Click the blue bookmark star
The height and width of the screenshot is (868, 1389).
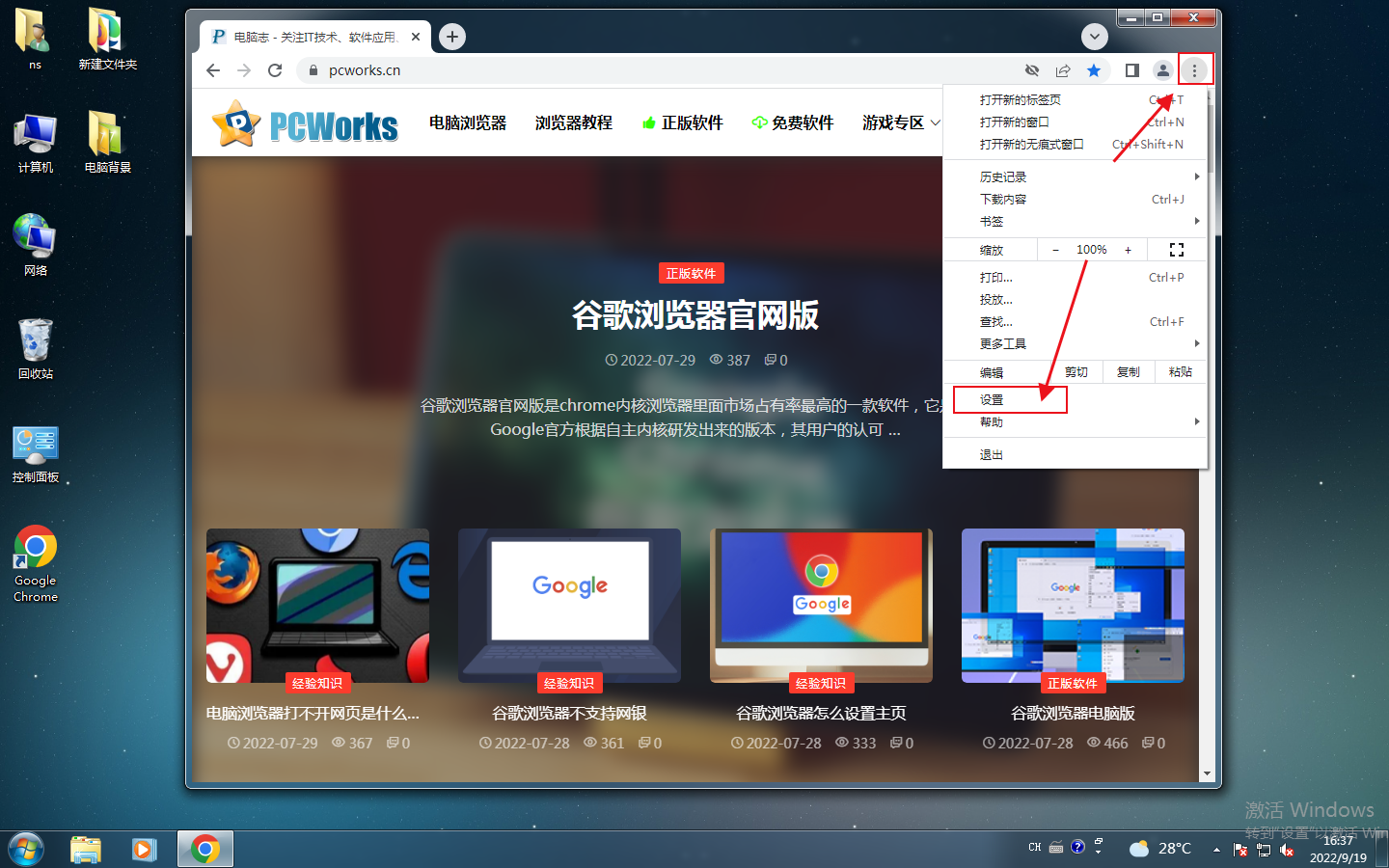1093,70
